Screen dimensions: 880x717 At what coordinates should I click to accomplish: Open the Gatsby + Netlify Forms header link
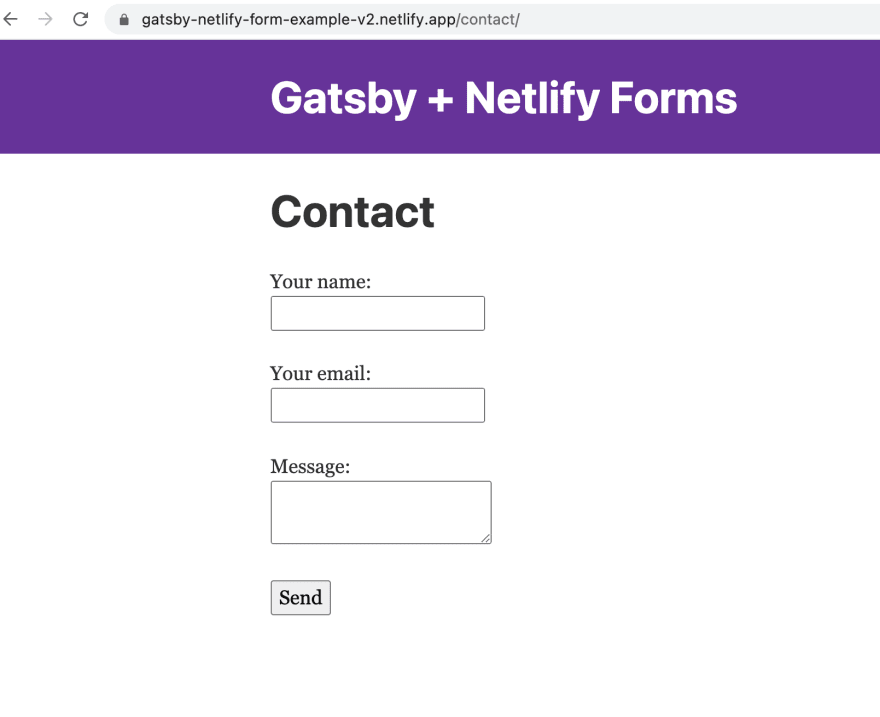[x=503, y=98]
